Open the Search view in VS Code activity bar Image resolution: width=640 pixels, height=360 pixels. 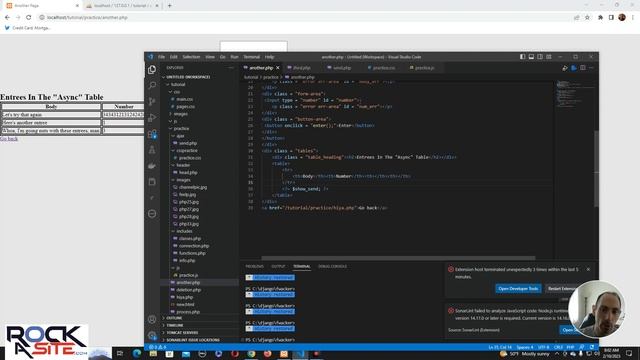[152, 85]
